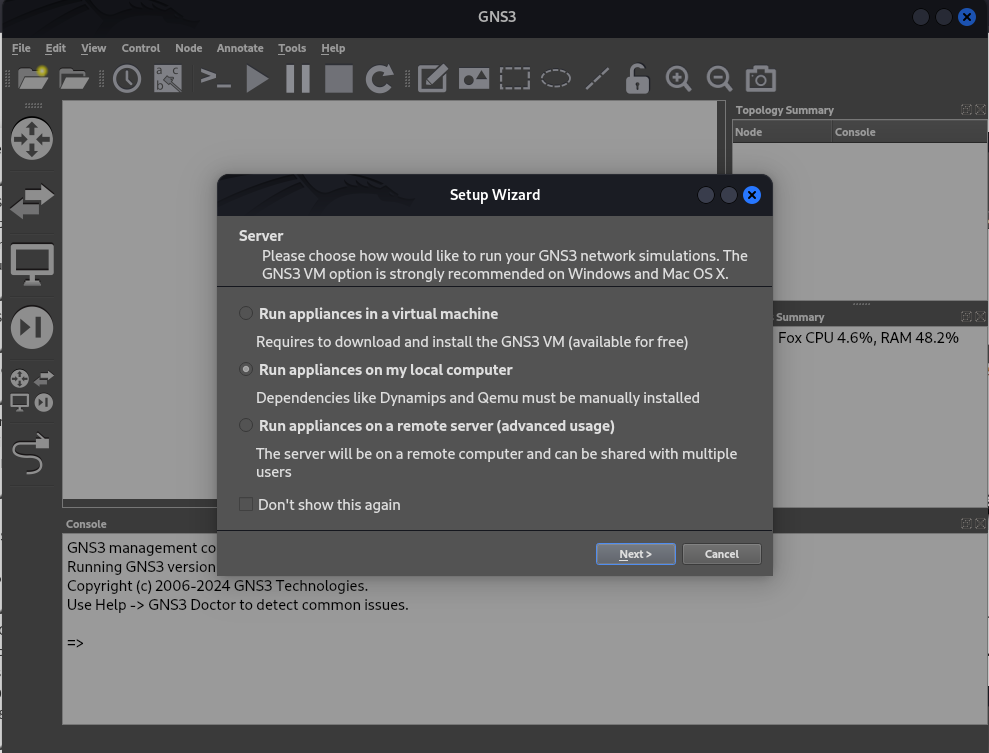Viewport: 989px width, 753px height.
Task: Open the View menu
Action: point(93,48)
